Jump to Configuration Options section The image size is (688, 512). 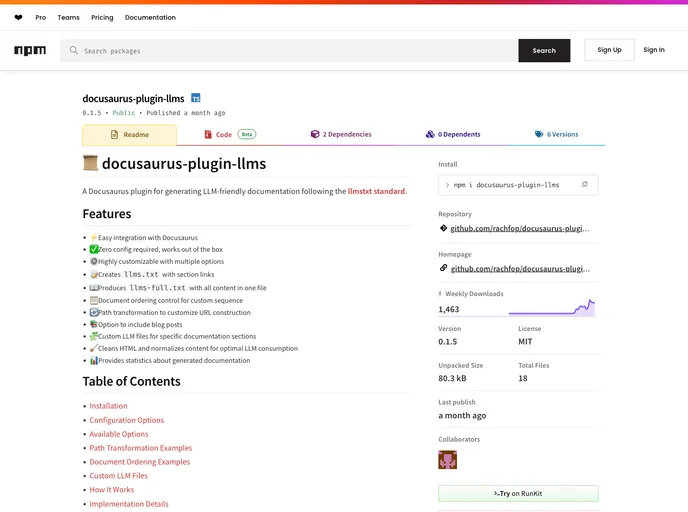click(126, 420)
